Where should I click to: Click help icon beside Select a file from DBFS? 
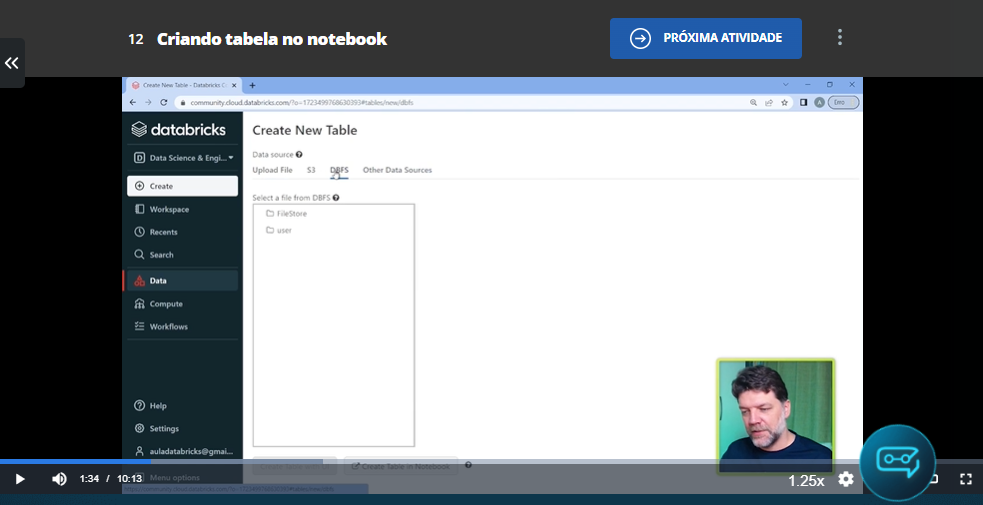(336, 197)
